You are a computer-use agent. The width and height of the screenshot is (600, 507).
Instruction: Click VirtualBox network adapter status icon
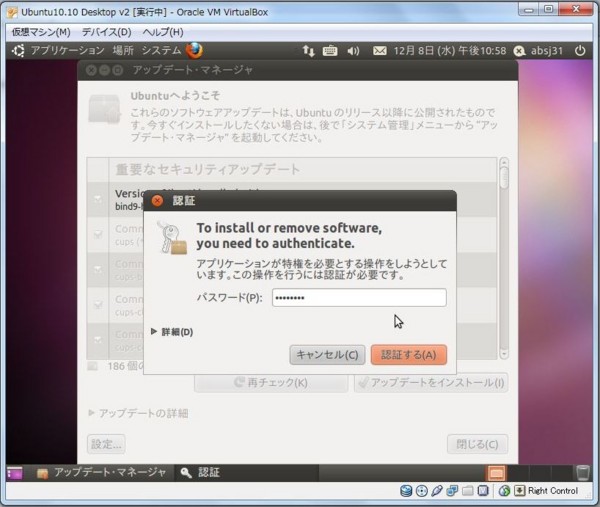pyautogui.click(x=452, y=491)
